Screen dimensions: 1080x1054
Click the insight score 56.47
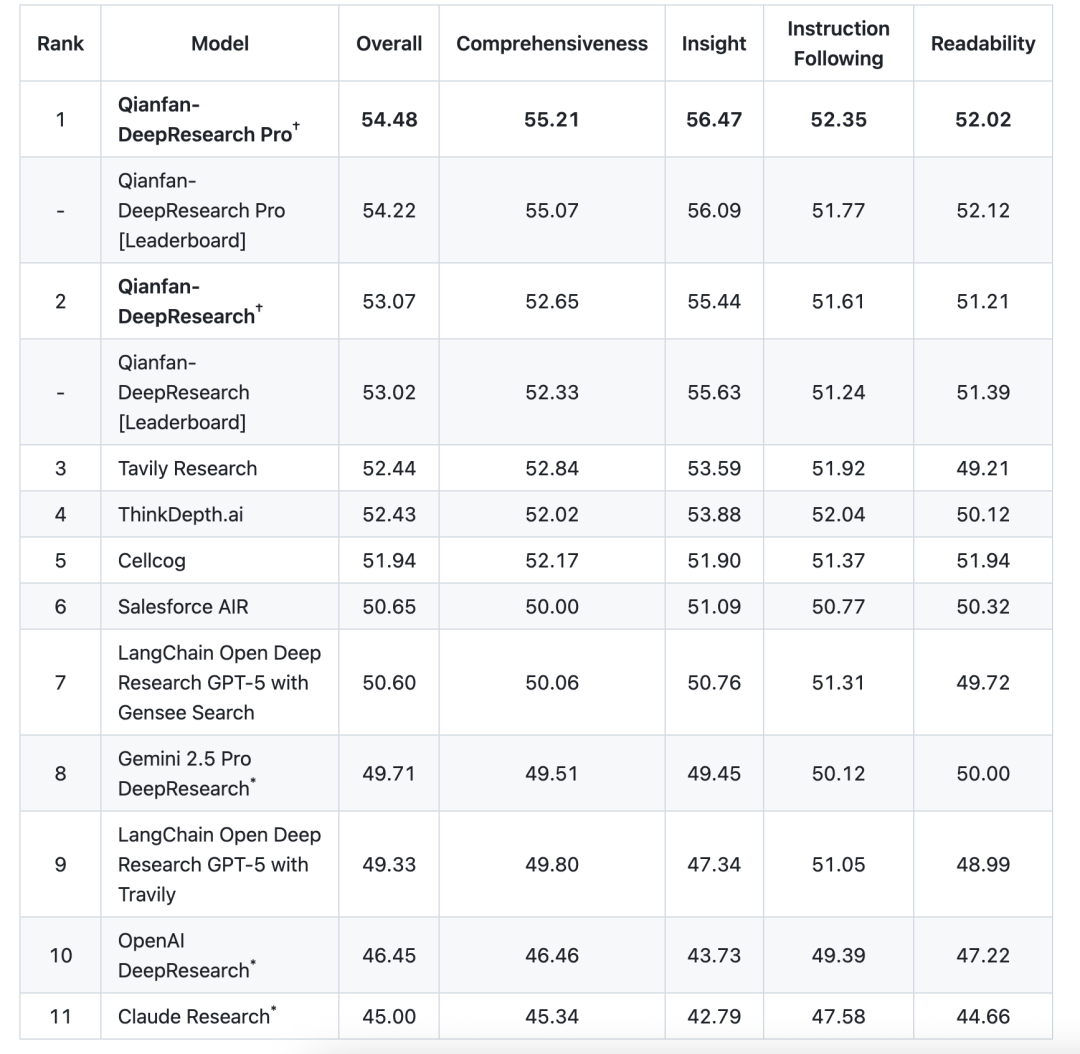(x=714, y=120)
